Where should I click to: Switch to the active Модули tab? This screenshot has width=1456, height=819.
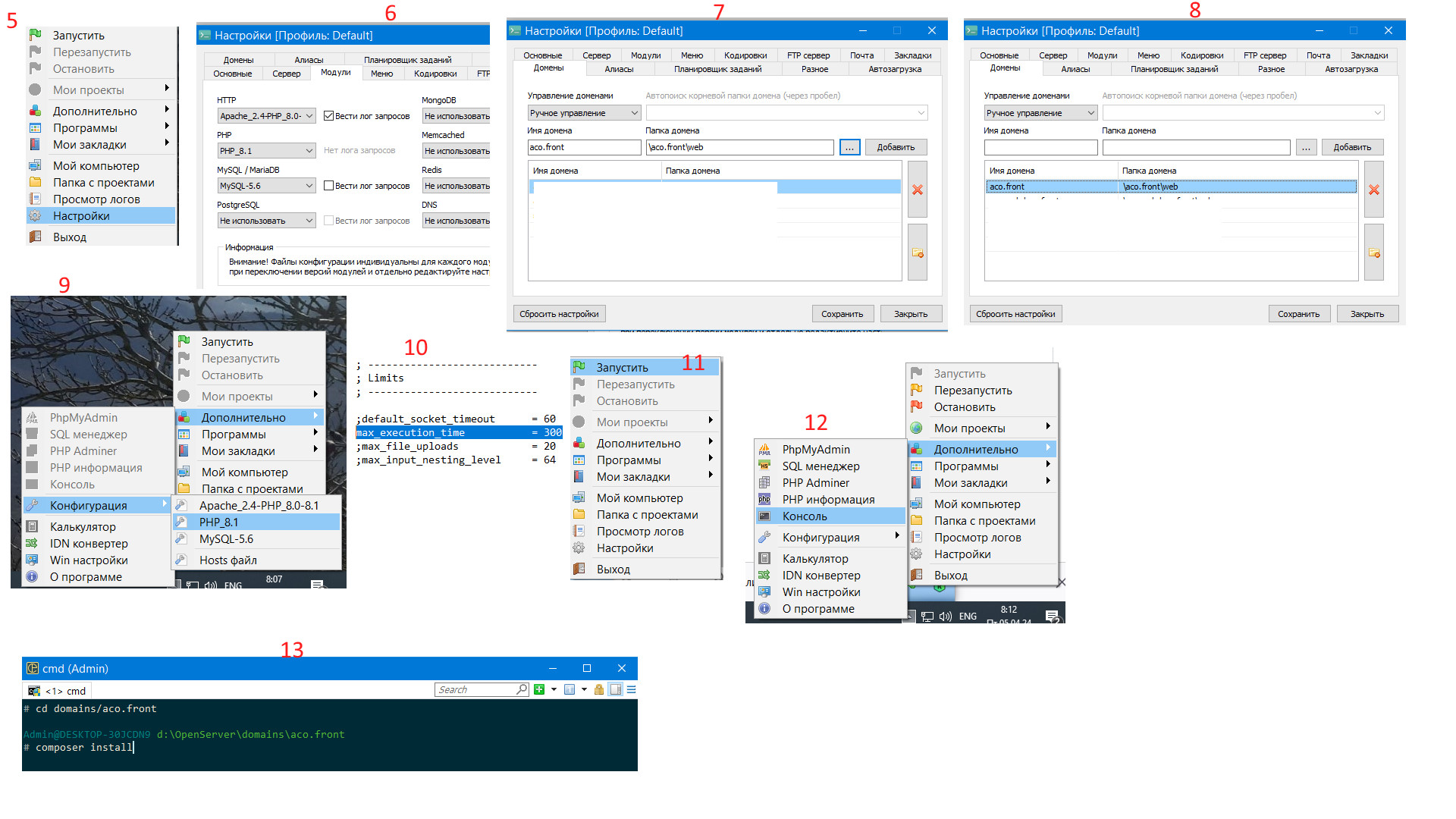[335, 73]
